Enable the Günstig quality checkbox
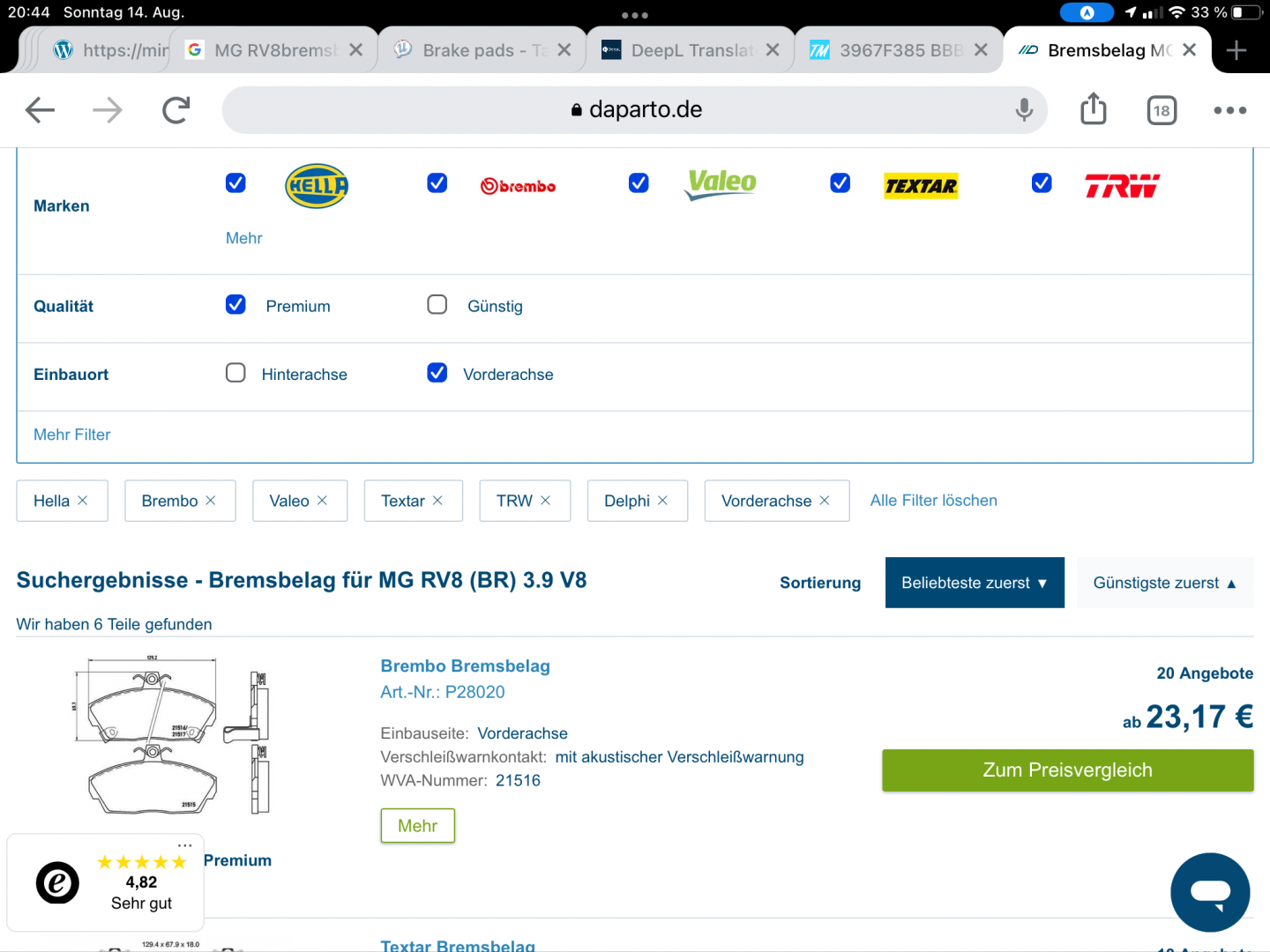Viewport: 1270px width, 952px height. pos(437,304)
